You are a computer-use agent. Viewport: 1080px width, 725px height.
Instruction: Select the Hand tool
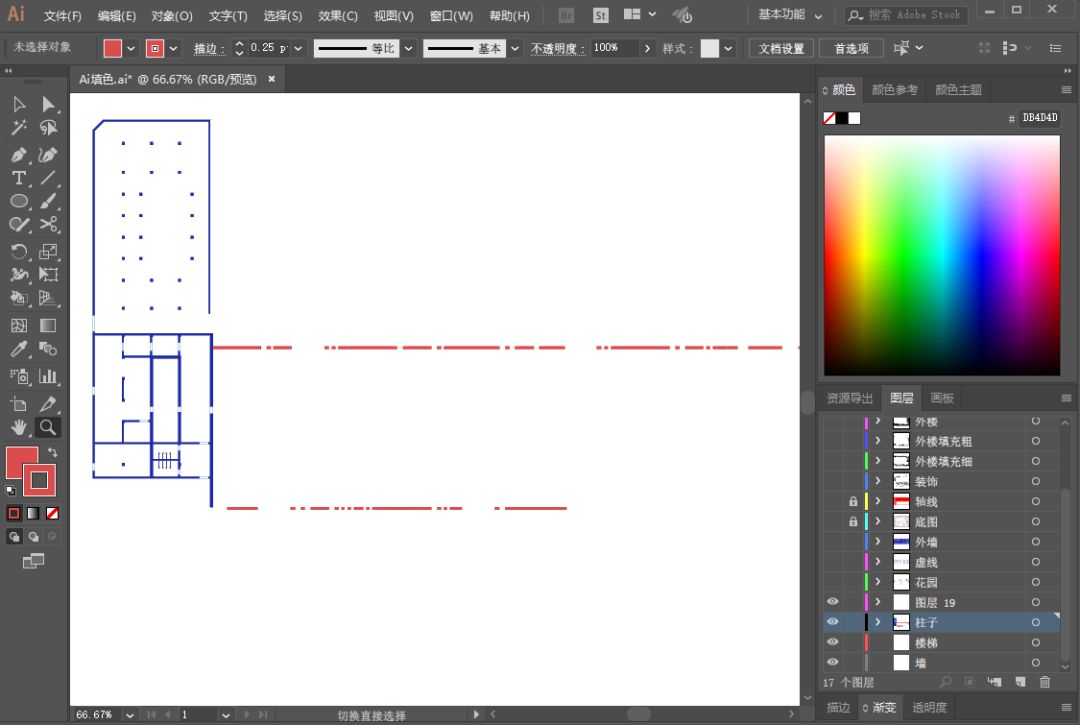[19, 428]
